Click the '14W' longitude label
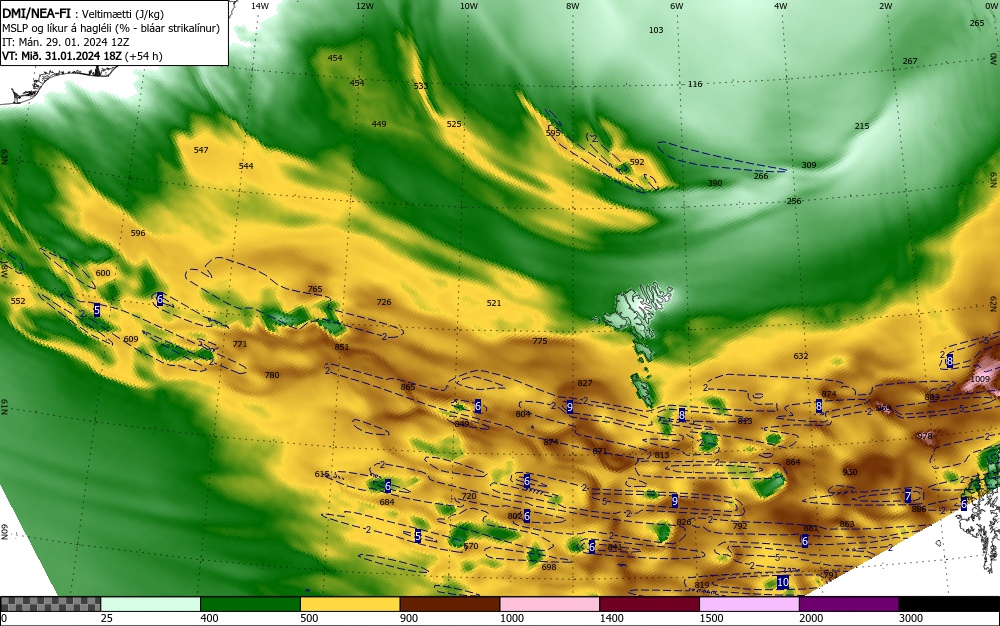This screenshot has width=1000, height=626. coord(260,6)
